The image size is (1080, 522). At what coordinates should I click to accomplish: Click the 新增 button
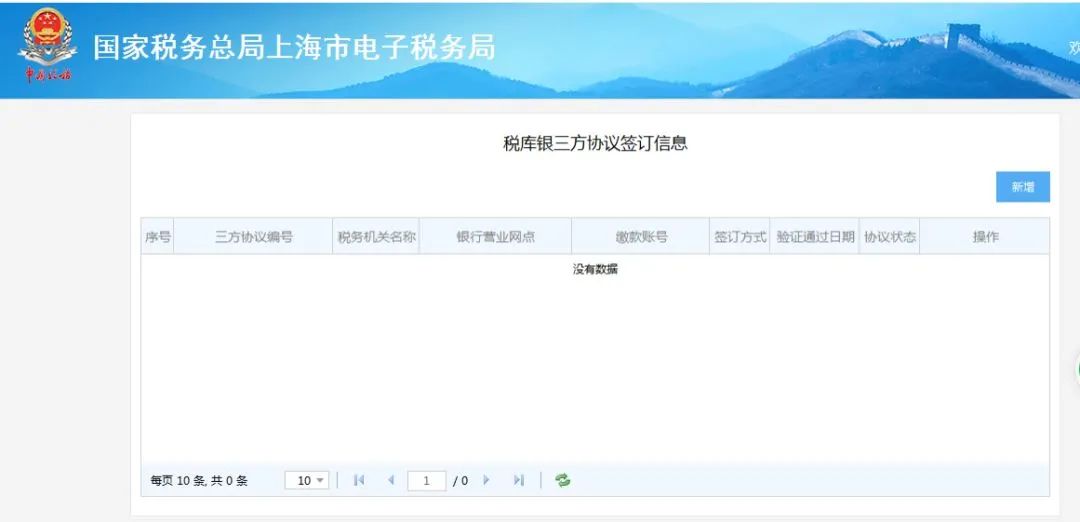click(1022, 187)
